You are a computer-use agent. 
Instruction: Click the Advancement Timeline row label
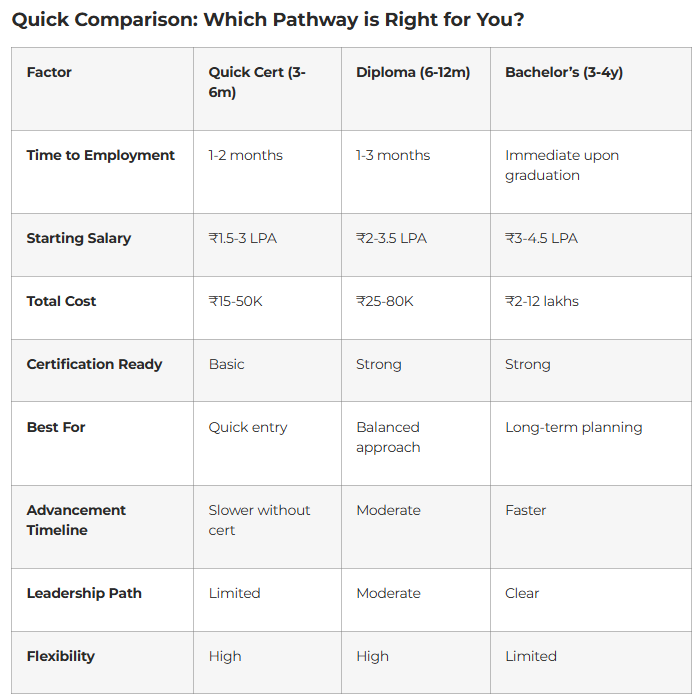[x=77, y=520]
